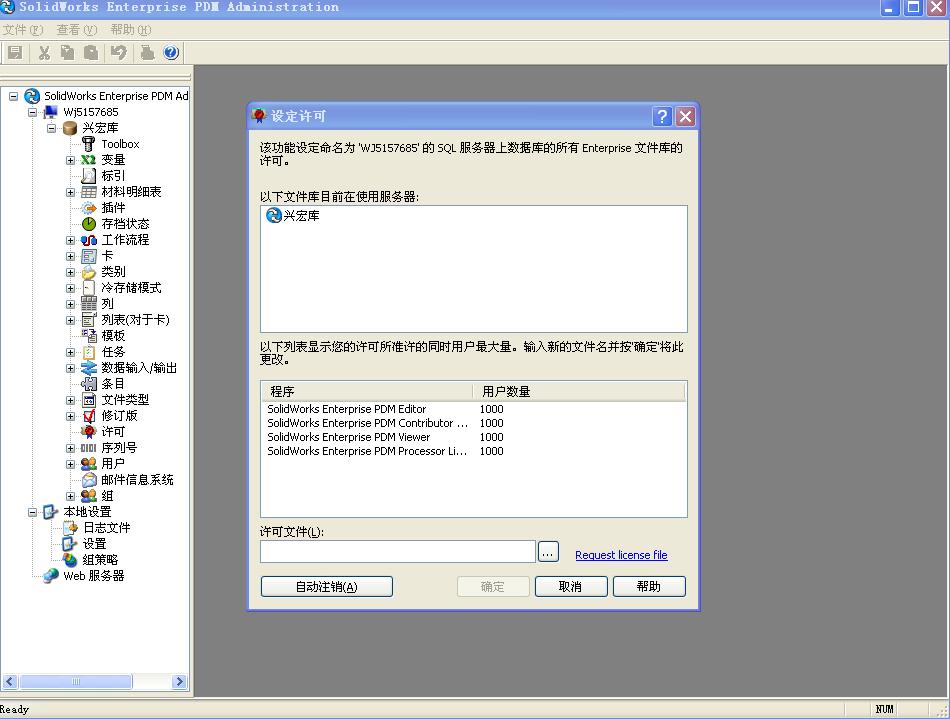Click into the 许可文件(L) input field

point(398,552)
